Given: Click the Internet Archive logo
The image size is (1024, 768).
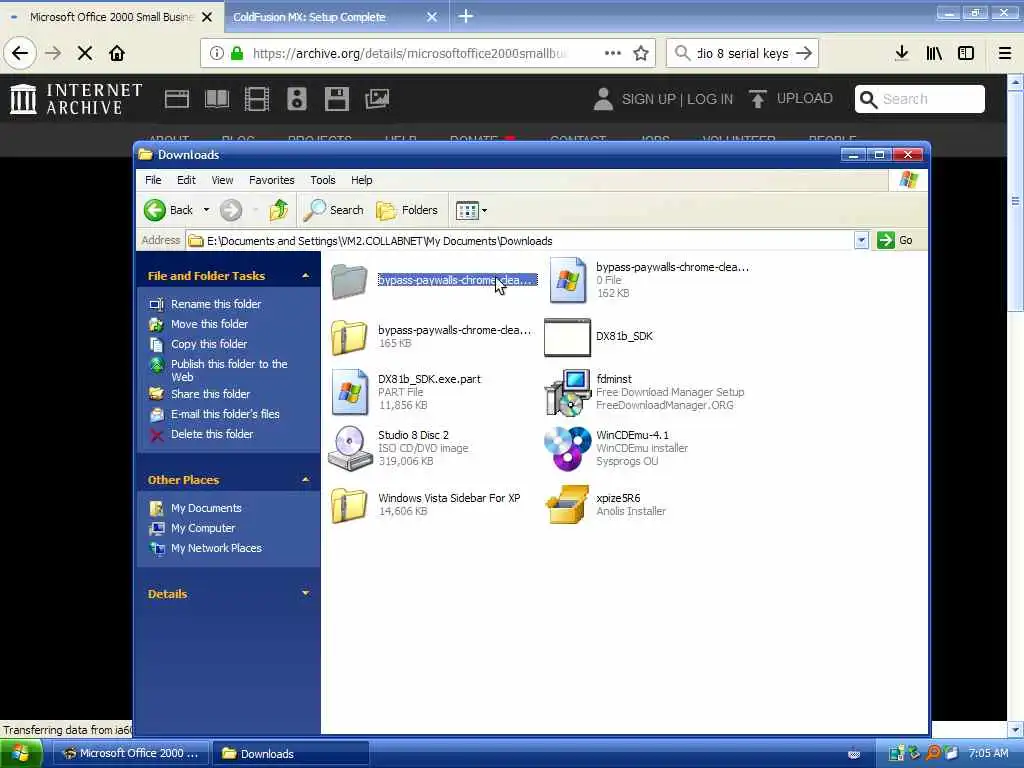Looking at the screenshot, I should point(76,99).
